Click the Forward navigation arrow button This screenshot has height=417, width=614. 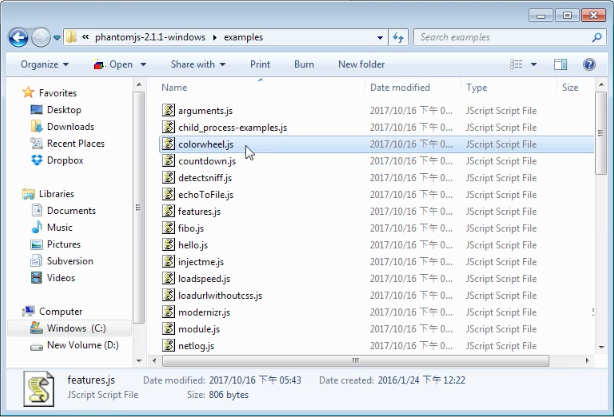(41, 38)
